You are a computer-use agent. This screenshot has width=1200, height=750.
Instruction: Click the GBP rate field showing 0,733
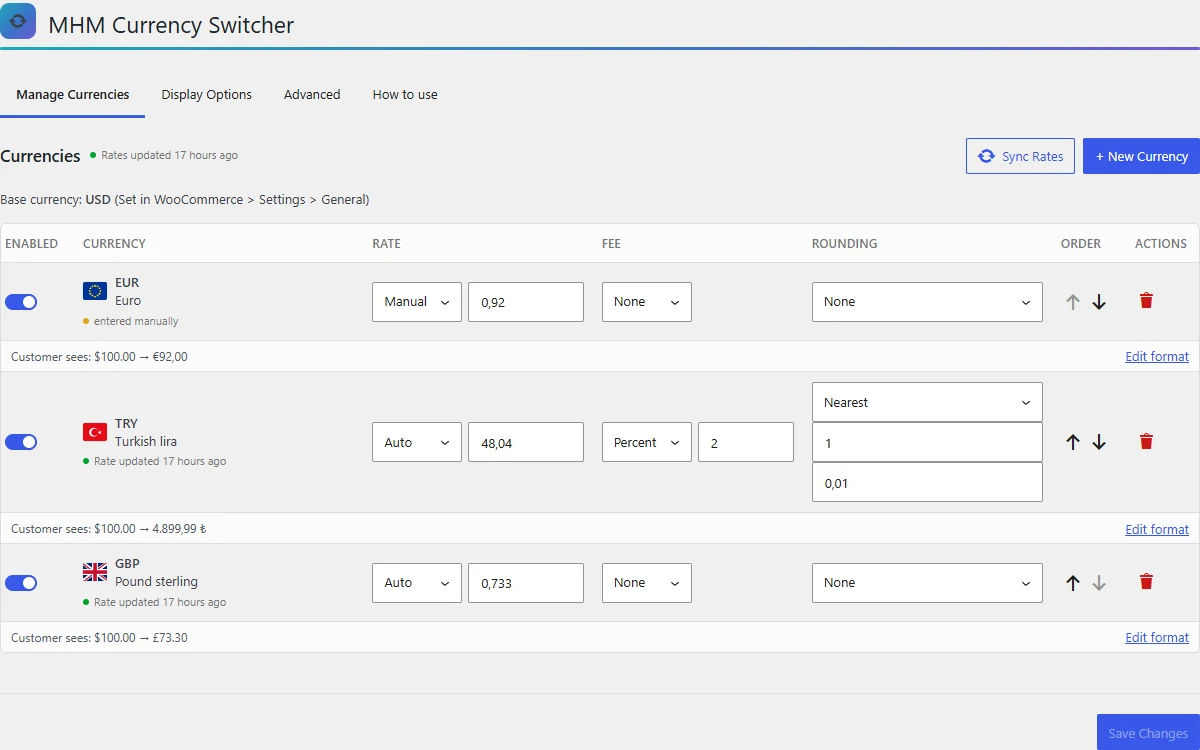526,583
